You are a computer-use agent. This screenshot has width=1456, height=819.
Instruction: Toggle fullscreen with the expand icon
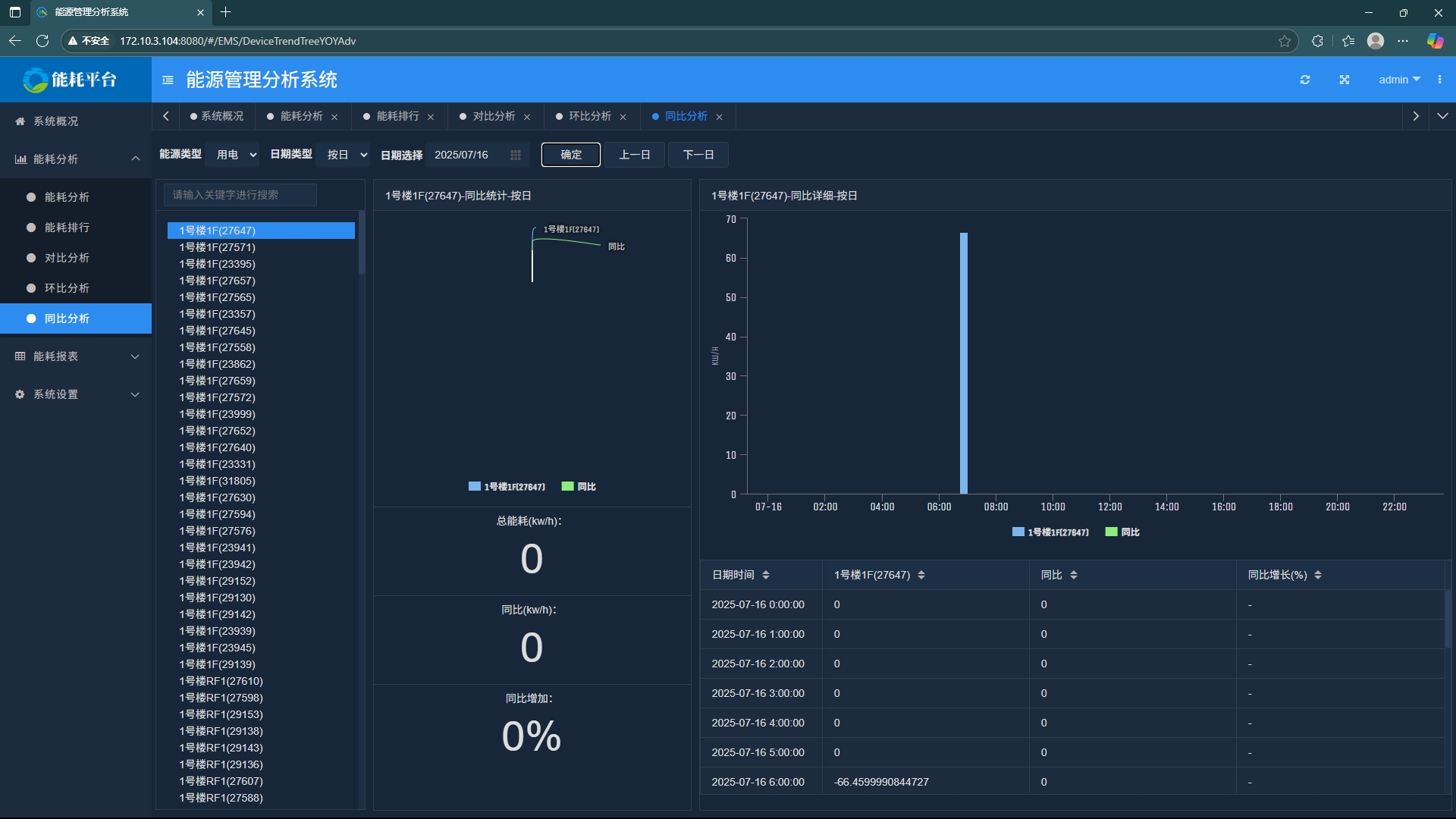(1344, 80)
